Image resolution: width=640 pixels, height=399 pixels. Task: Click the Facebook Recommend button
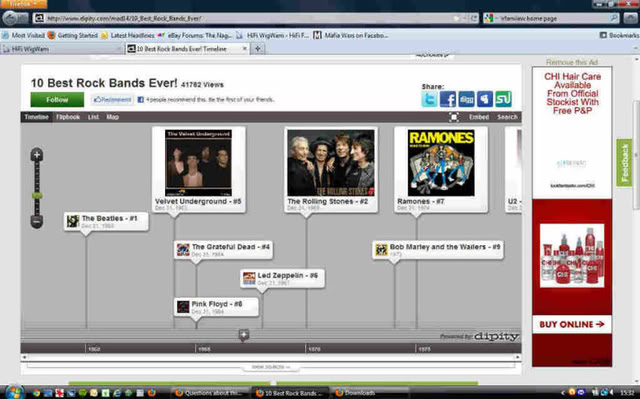112,100
